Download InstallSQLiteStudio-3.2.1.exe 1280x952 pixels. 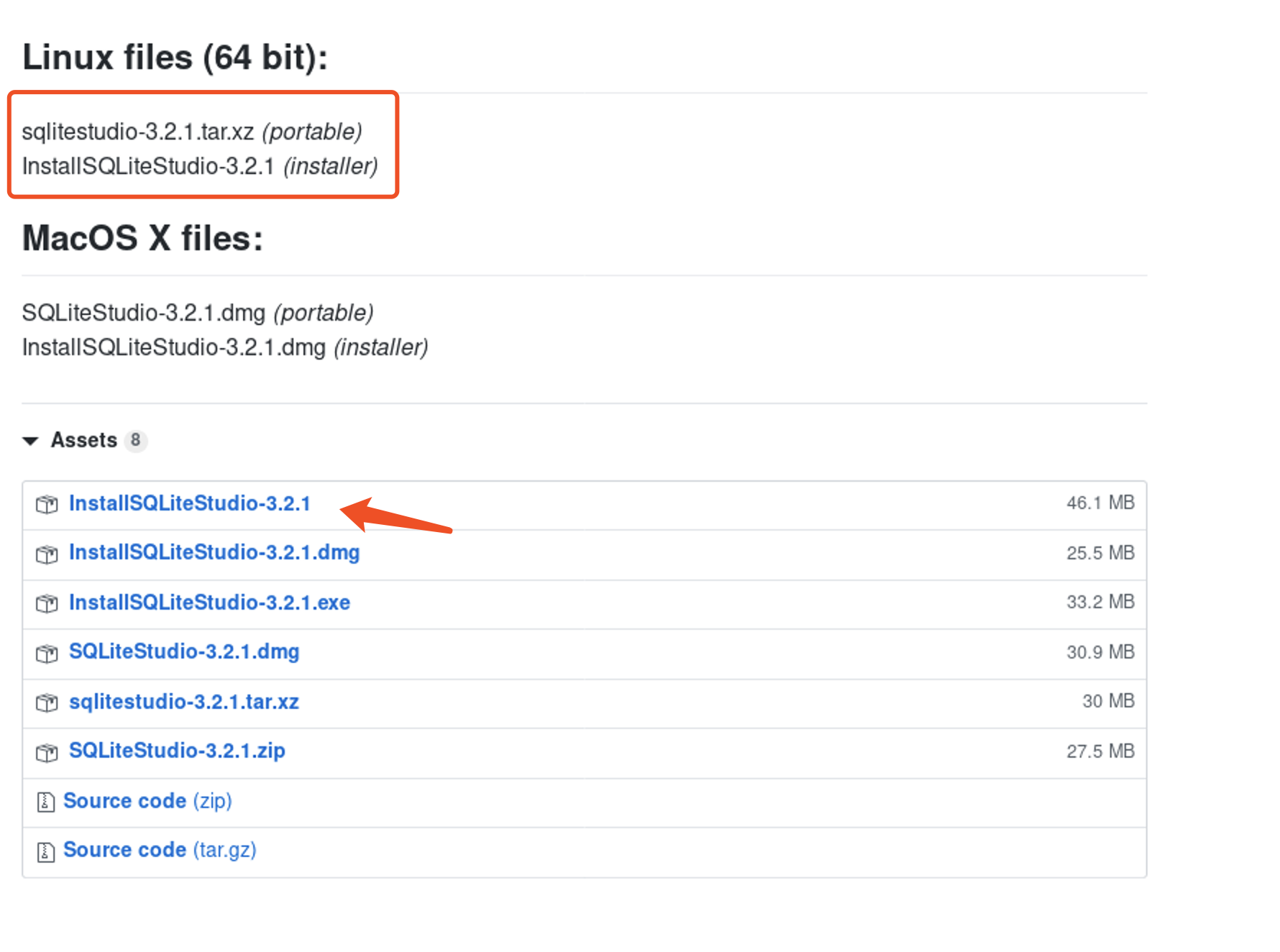(209, 602)
